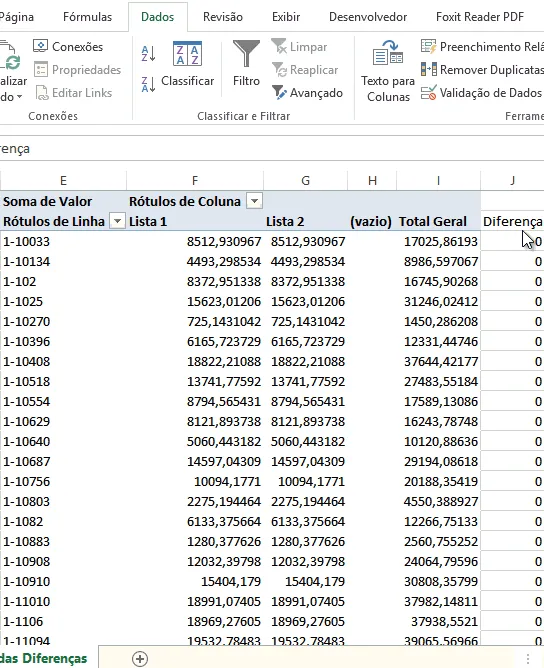Sort descending with the Z to A icon
This screenshot has width=544, height=668.
click(x=148, y=84)
